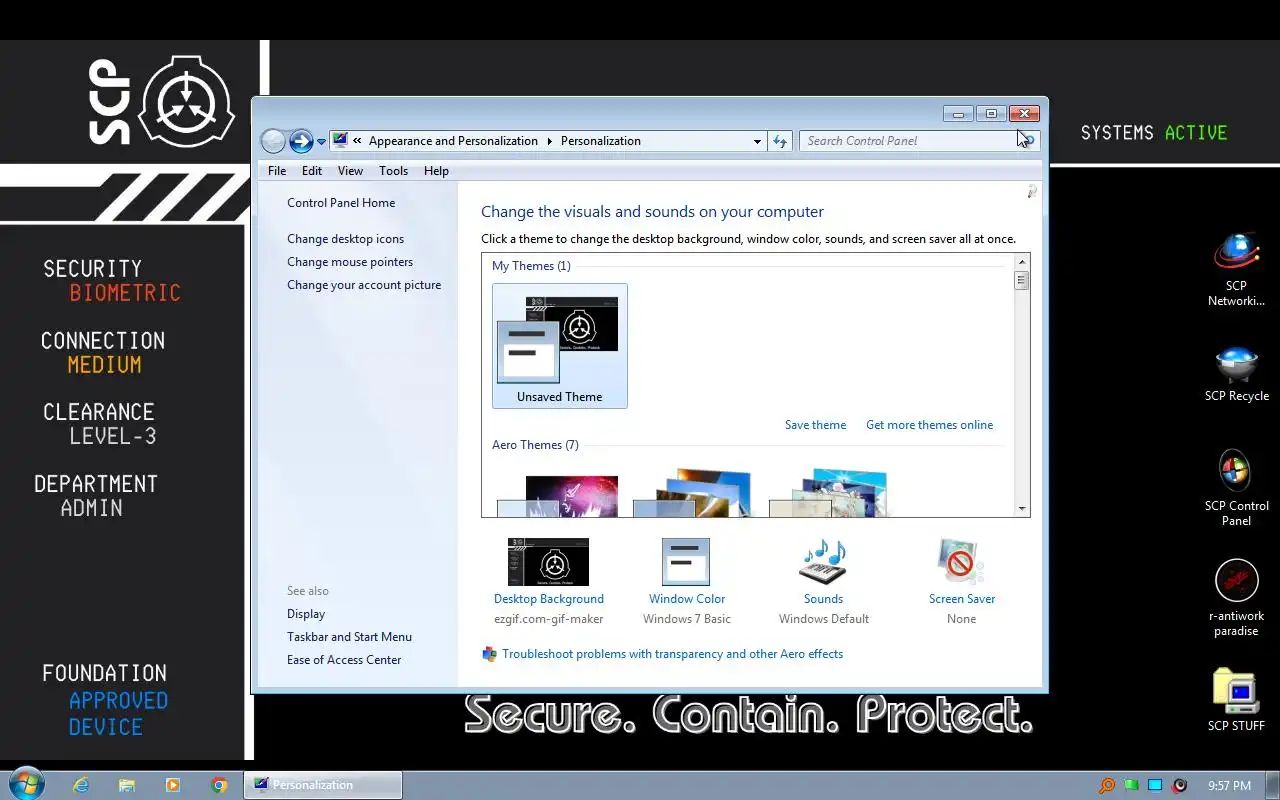Select the first Aero theme thumbnail
1280x800 pixels.
557,497
